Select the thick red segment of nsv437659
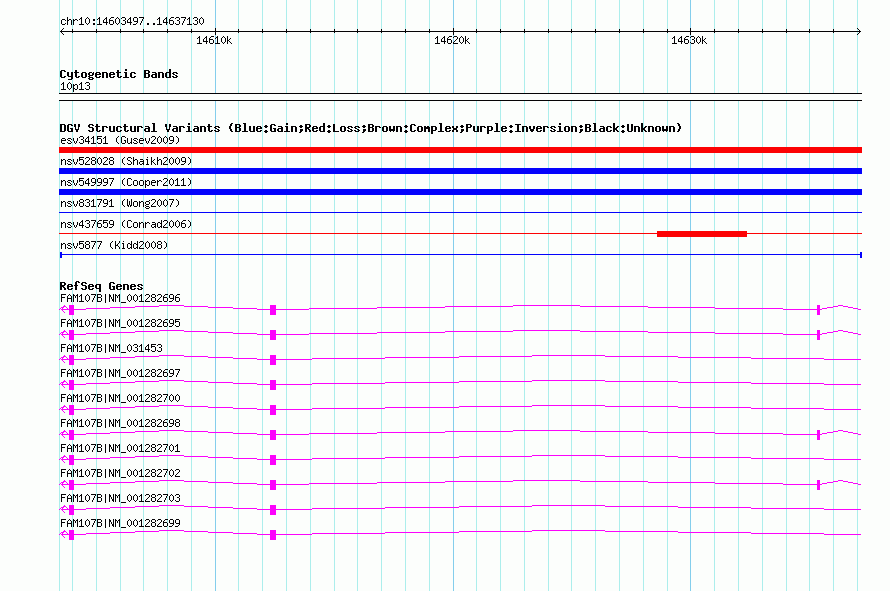The height and width of the screenshot is (591, 890). click(702, 234)
